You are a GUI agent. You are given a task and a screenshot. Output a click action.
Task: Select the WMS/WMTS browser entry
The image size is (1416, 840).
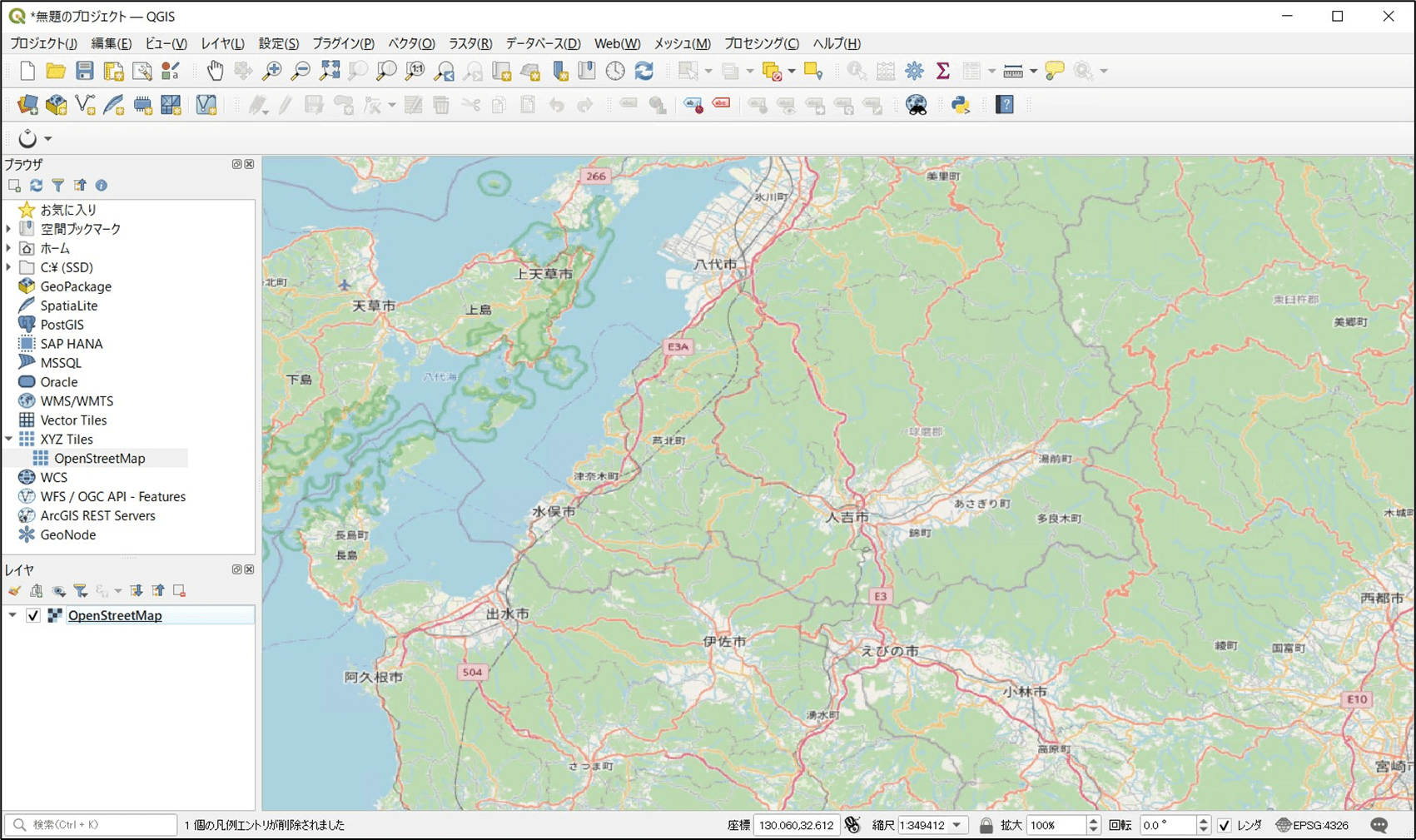point(77,401)
